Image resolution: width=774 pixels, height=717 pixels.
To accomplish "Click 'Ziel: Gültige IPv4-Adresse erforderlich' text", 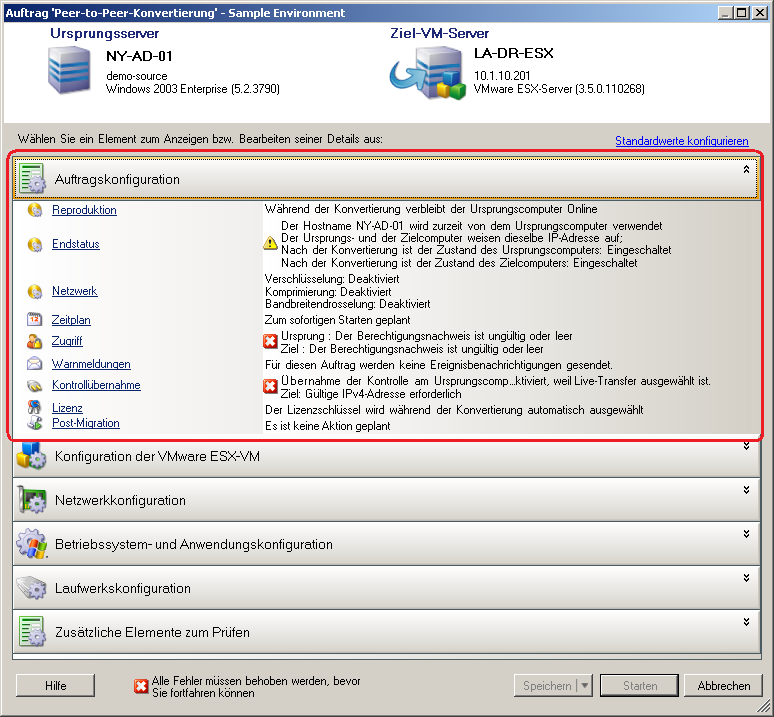I will tap(371, 394).
